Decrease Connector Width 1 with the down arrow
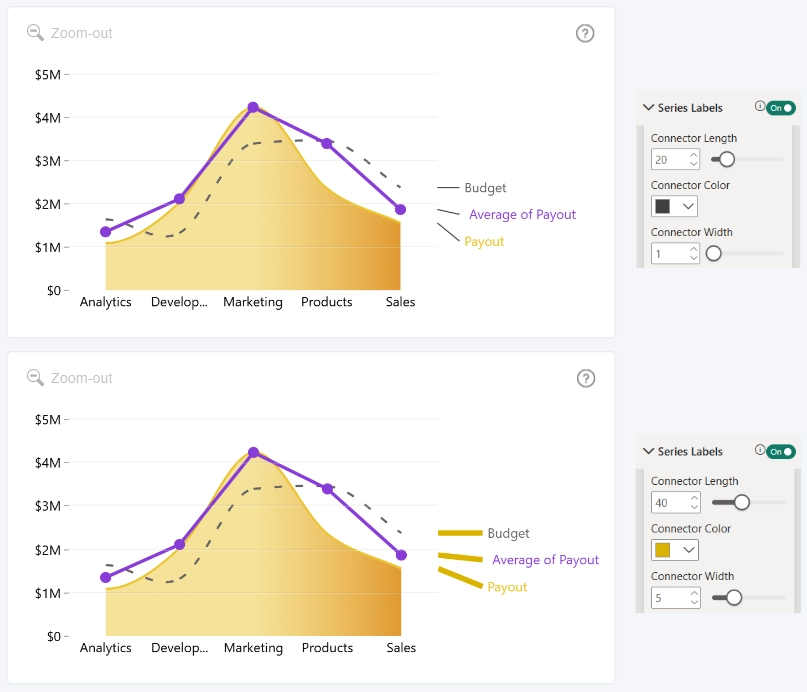 tap(694, 258)
